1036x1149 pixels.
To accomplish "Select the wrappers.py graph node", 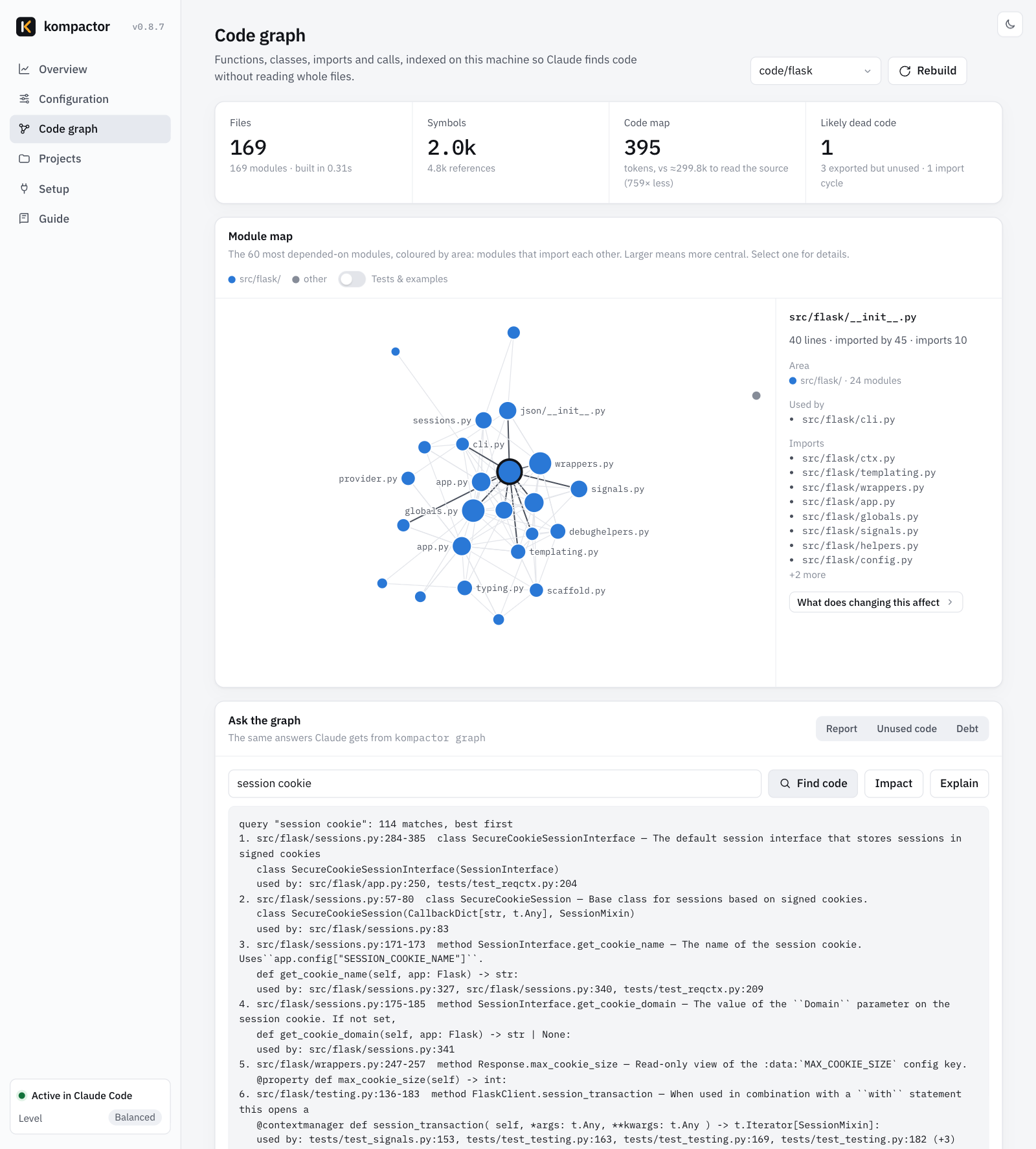I will [540, 463].
